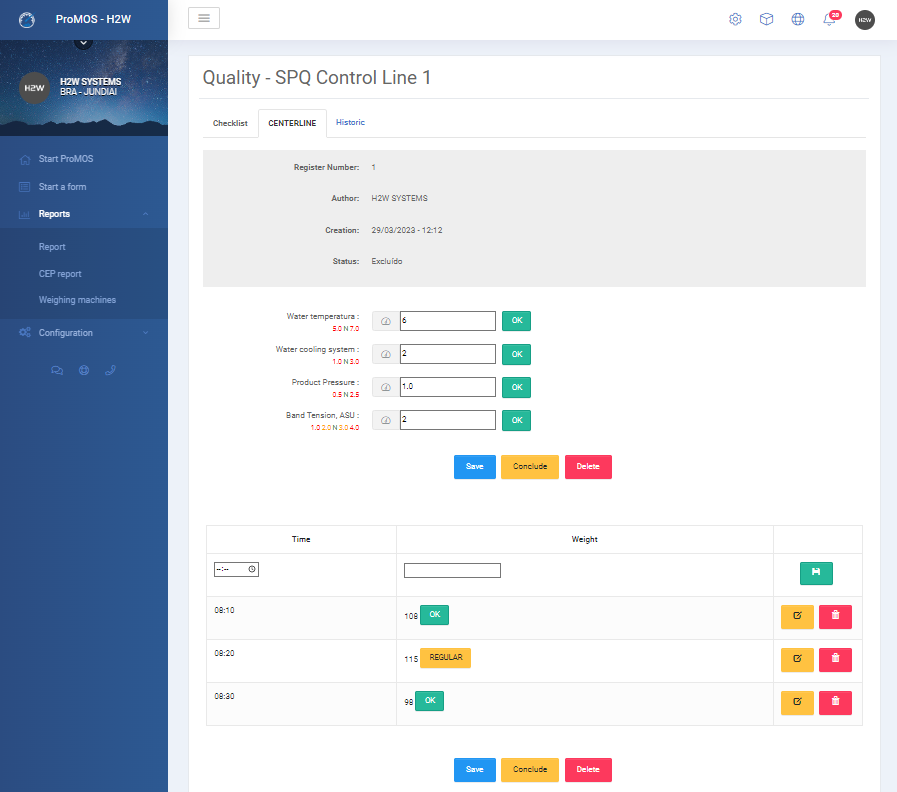Open the time picker clock field
This screenshot has height=792, width=897.
click(236, 569)
